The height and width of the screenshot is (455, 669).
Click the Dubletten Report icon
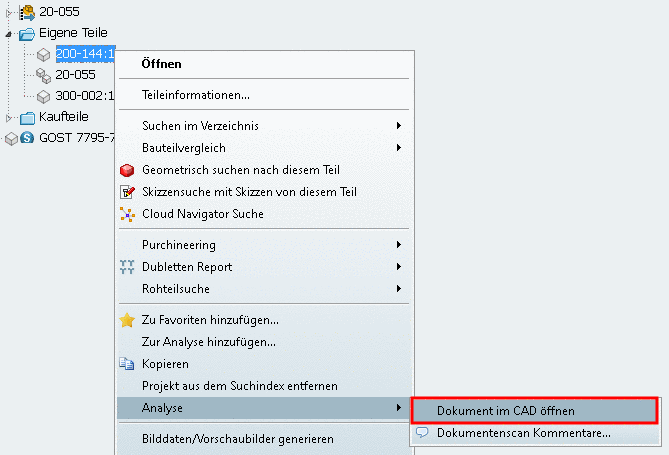(127, 267)
